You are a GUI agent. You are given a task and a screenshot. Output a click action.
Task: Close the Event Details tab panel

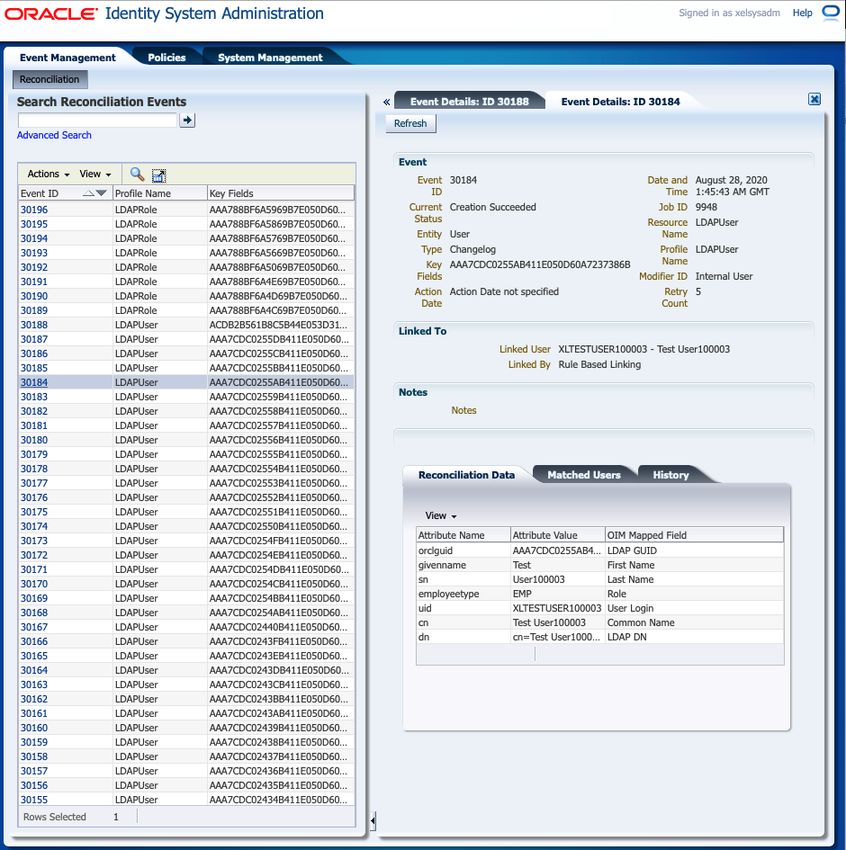click(814, 99)
